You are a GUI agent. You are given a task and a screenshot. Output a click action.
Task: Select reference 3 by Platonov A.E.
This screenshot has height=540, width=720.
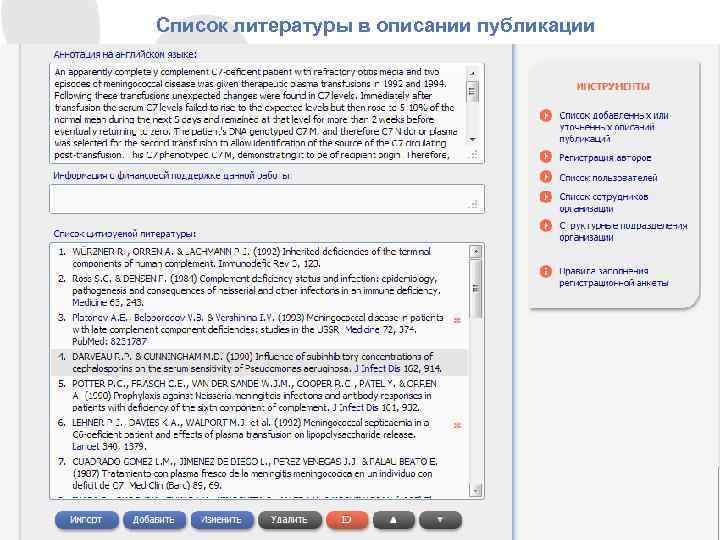click(260, 330)
